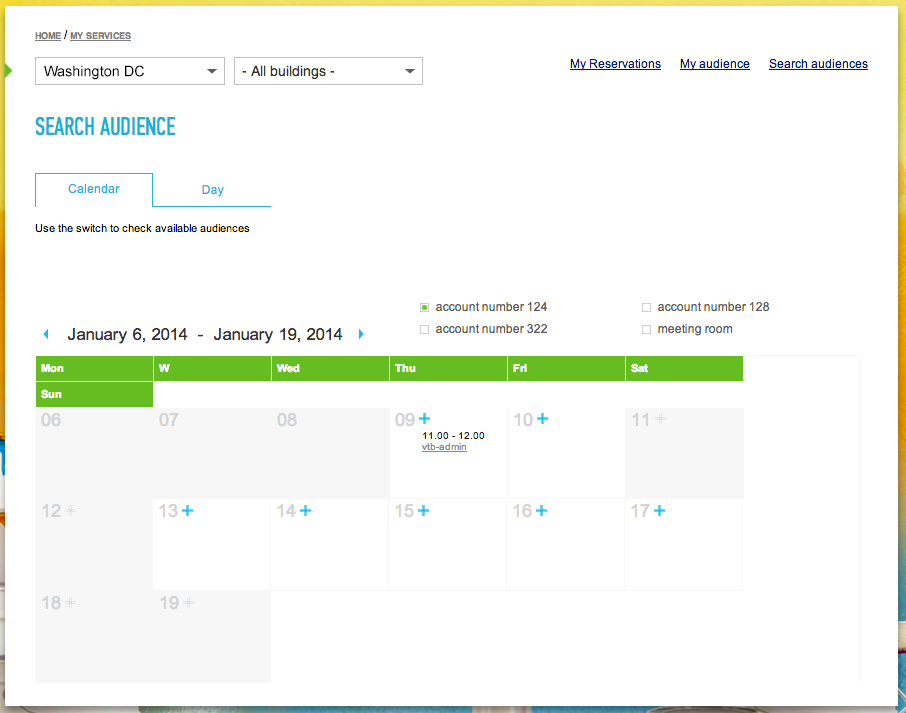
Task: Click the plus icon for day 17
Action: point(659,510)
